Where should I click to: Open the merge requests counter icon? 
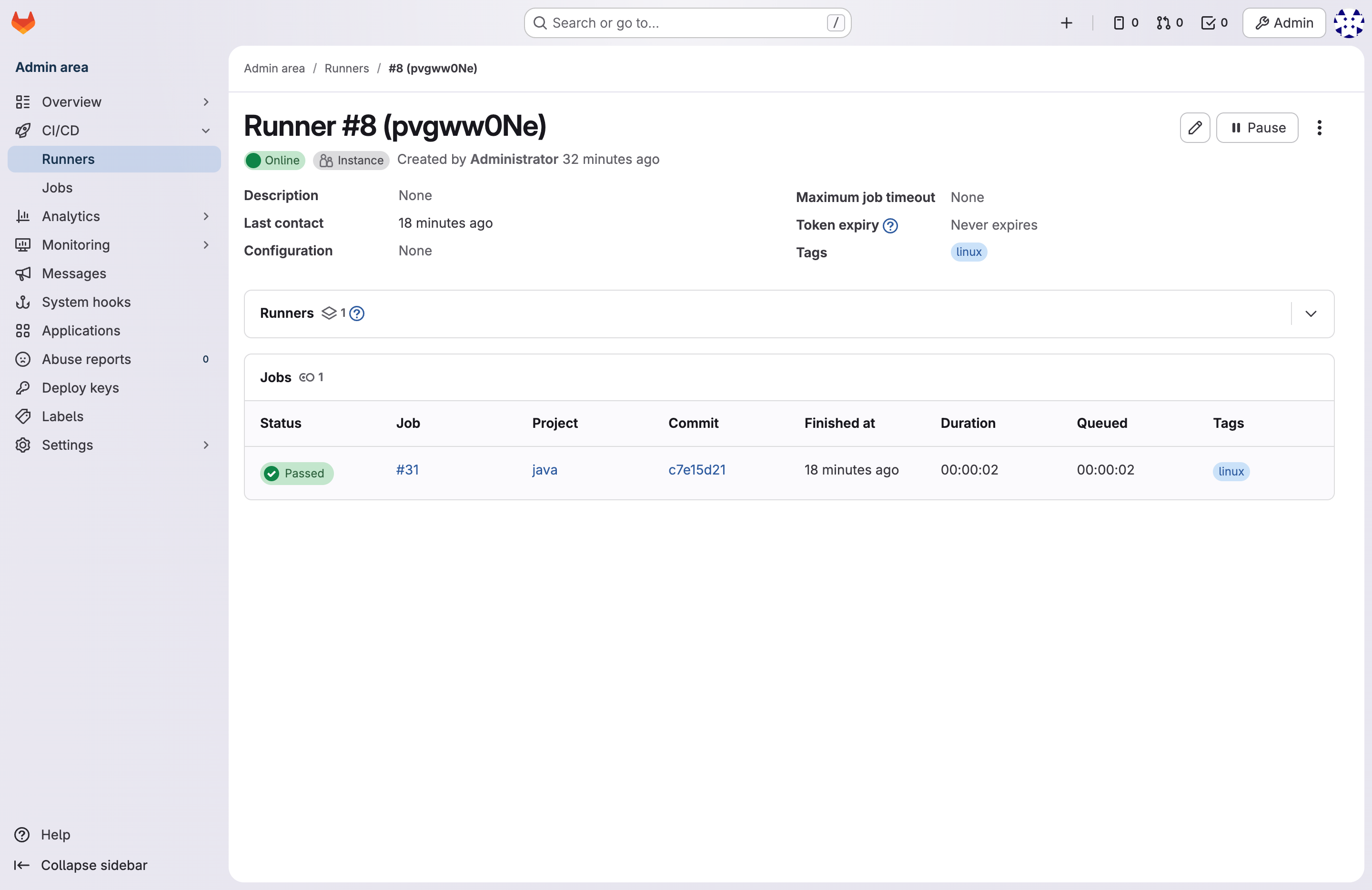point(1169,22)
